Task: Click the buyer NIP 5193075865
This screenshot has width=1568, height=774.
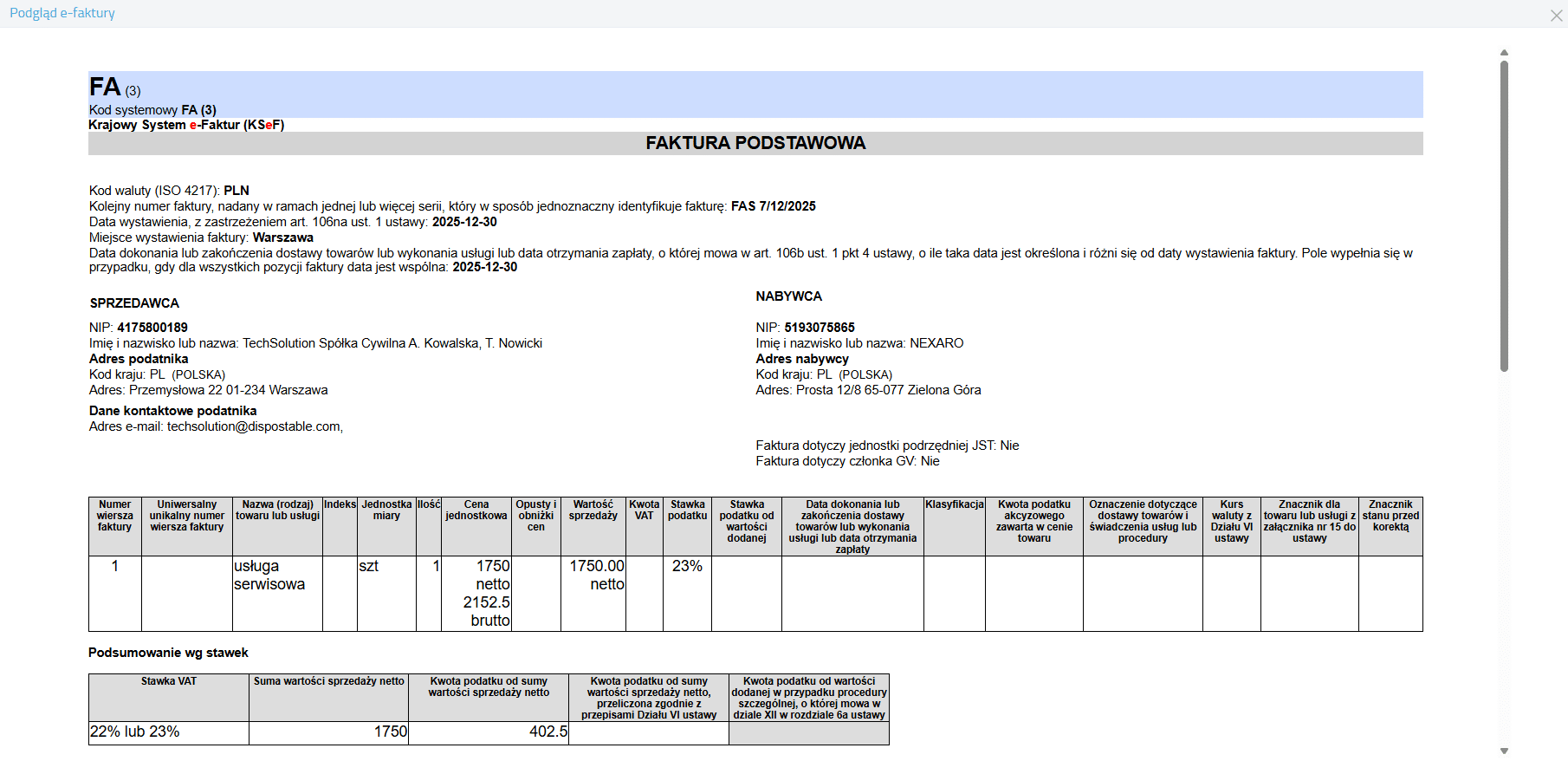Action: (819, 328)
